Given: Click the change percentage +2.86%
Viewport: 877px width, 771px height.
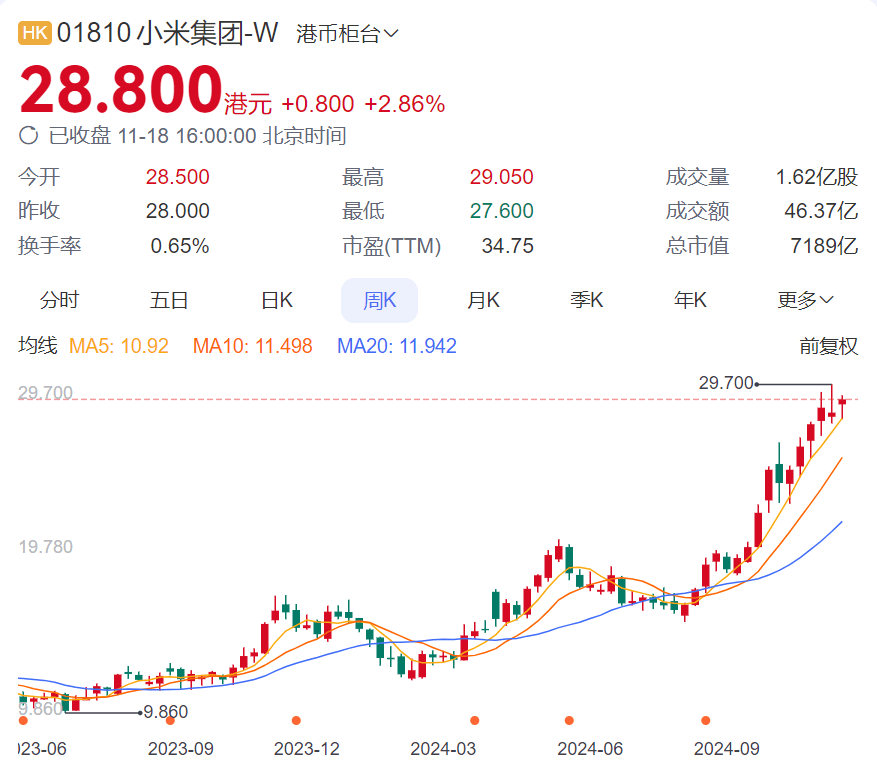Looking at the screenshot, I should pos(404,104).
